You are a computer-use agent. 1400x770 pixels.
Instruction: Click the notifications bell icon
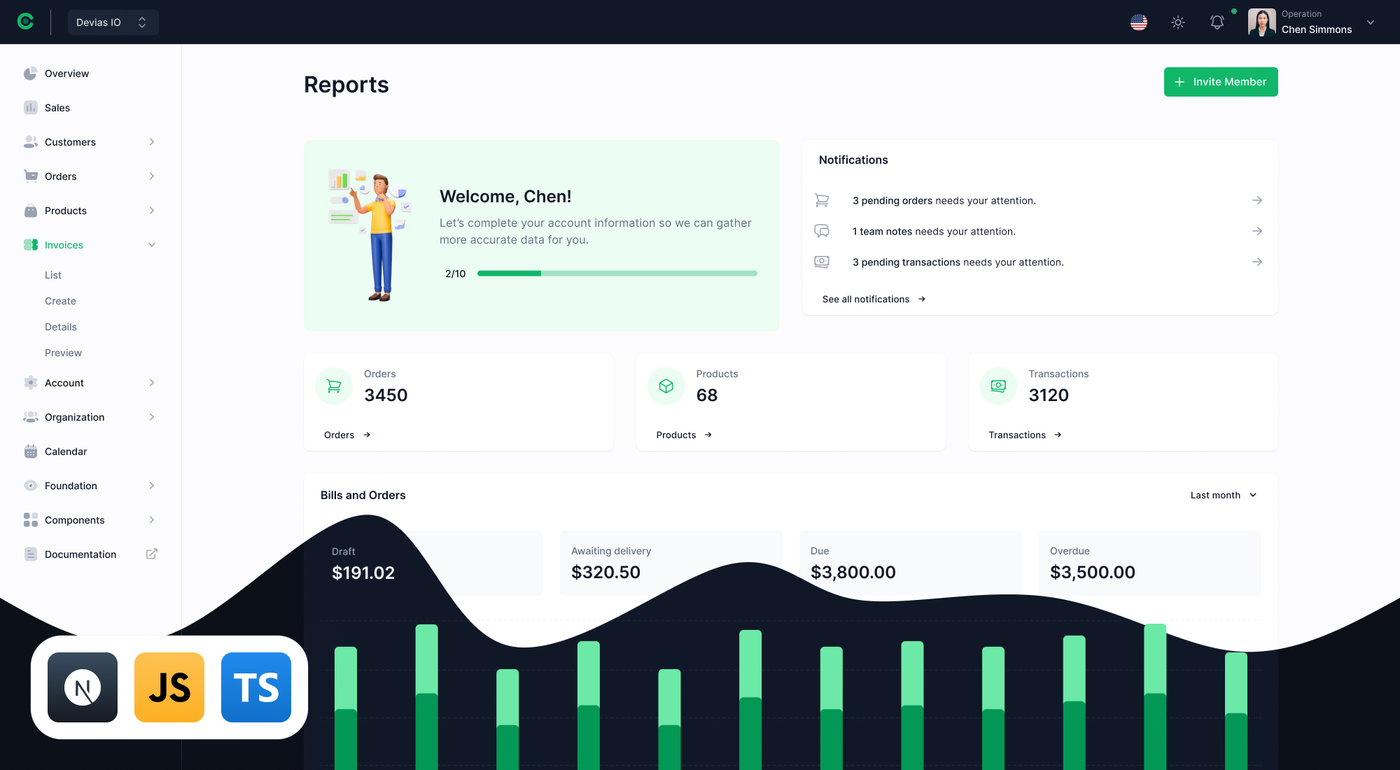pyautogui.click(x=1217, y=21)
